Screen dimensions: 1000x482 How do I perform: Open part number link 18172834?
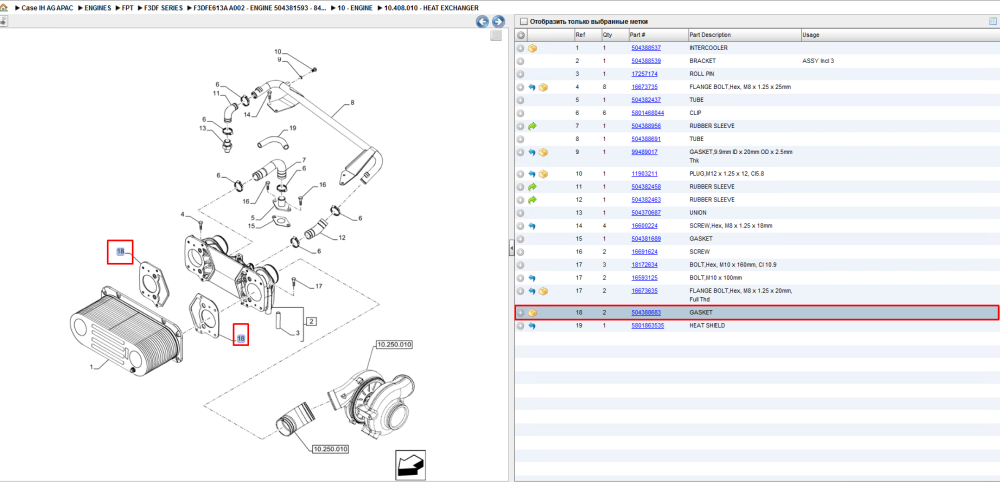644,265
